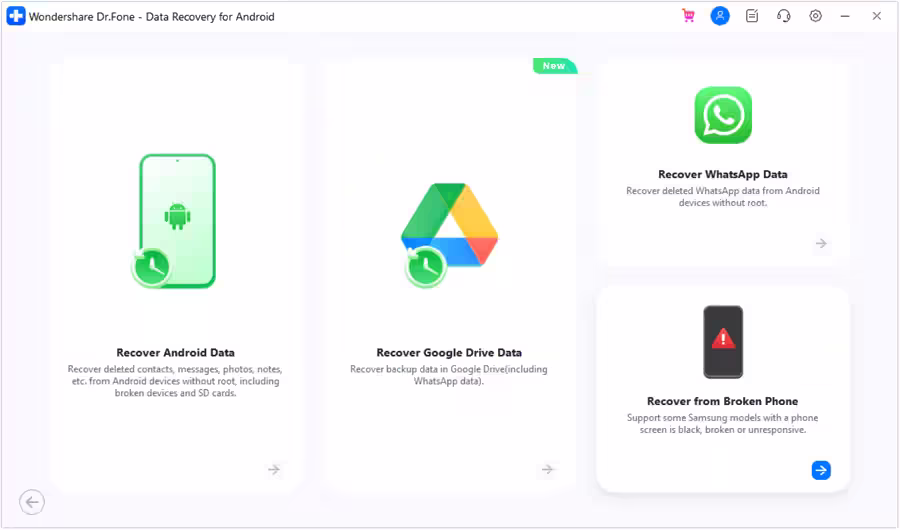
Task: Select the Recover from Broken Phone title
Action: (x=723, y=401)
